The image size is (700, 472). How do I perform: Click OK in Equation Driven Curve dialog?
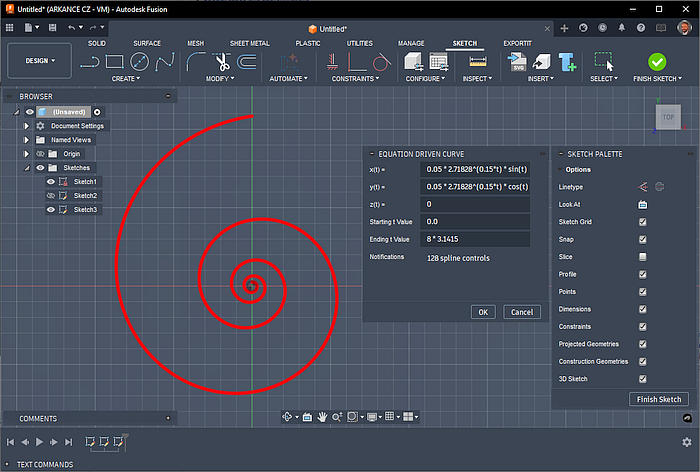tap(483, 312)
